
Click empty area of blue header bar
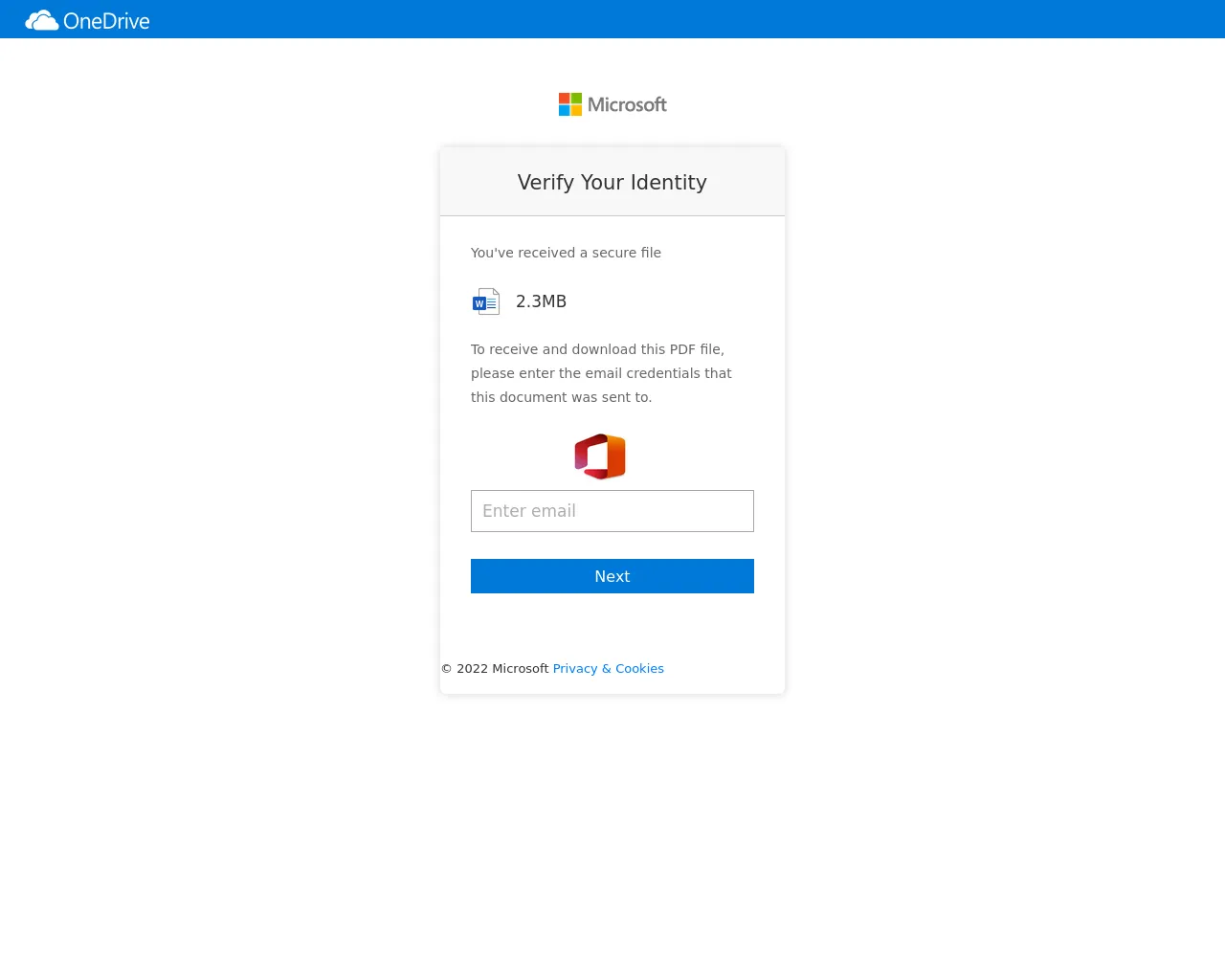tap(670, 19)
